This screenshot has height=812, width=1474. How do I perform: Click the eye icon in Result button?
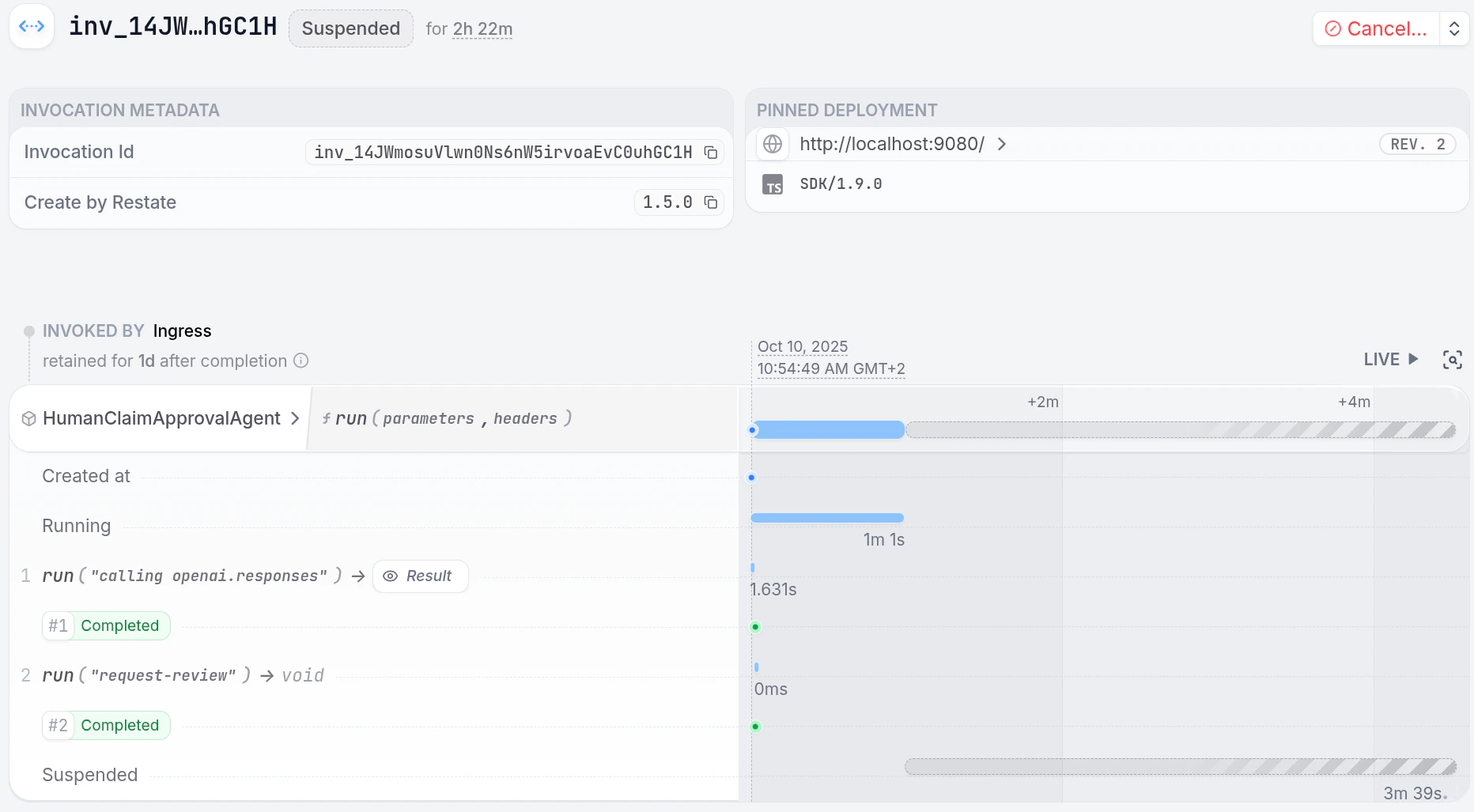(390, 576)
